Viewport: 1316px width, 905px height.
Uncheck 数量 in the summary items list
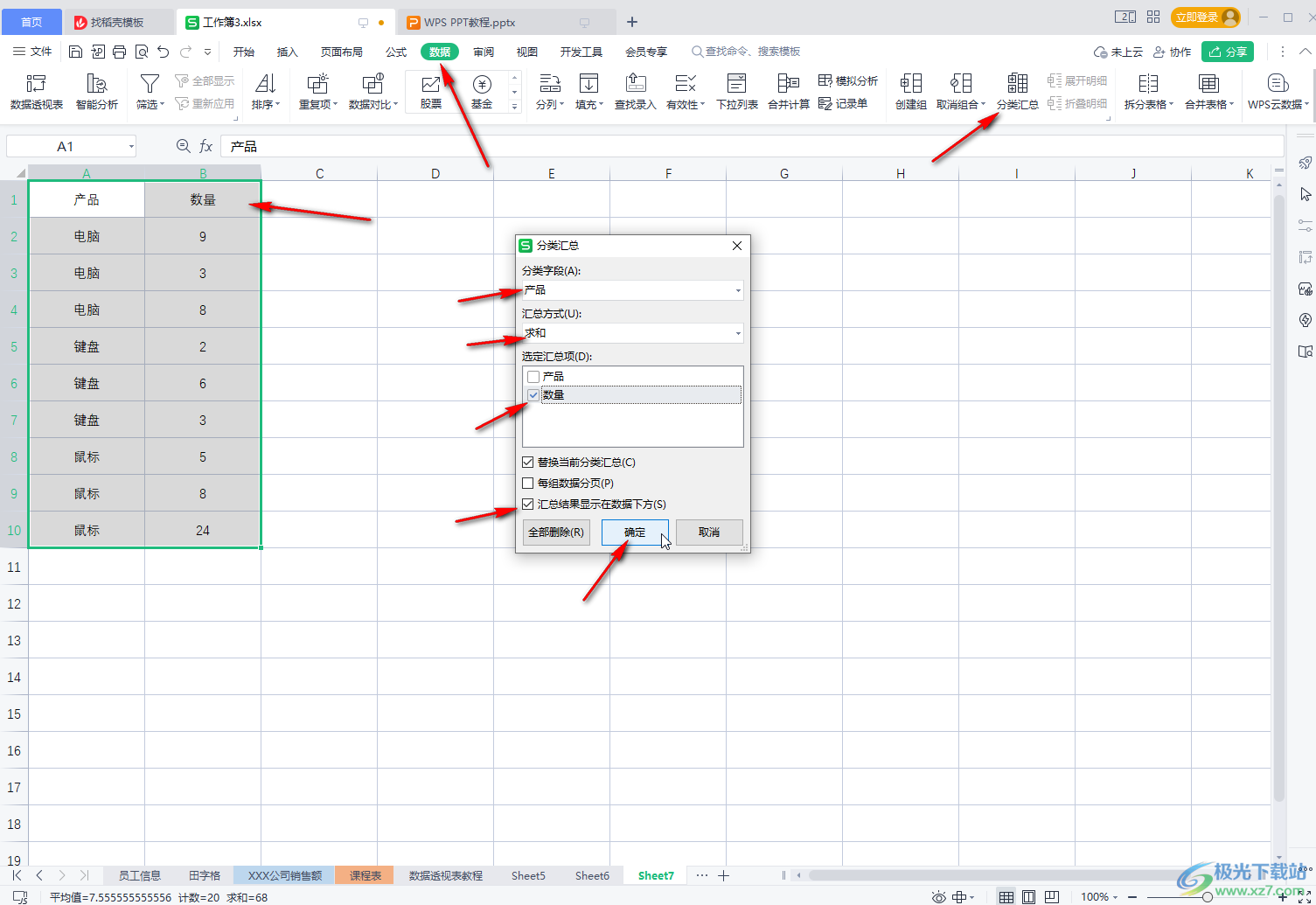coord(533,395)
